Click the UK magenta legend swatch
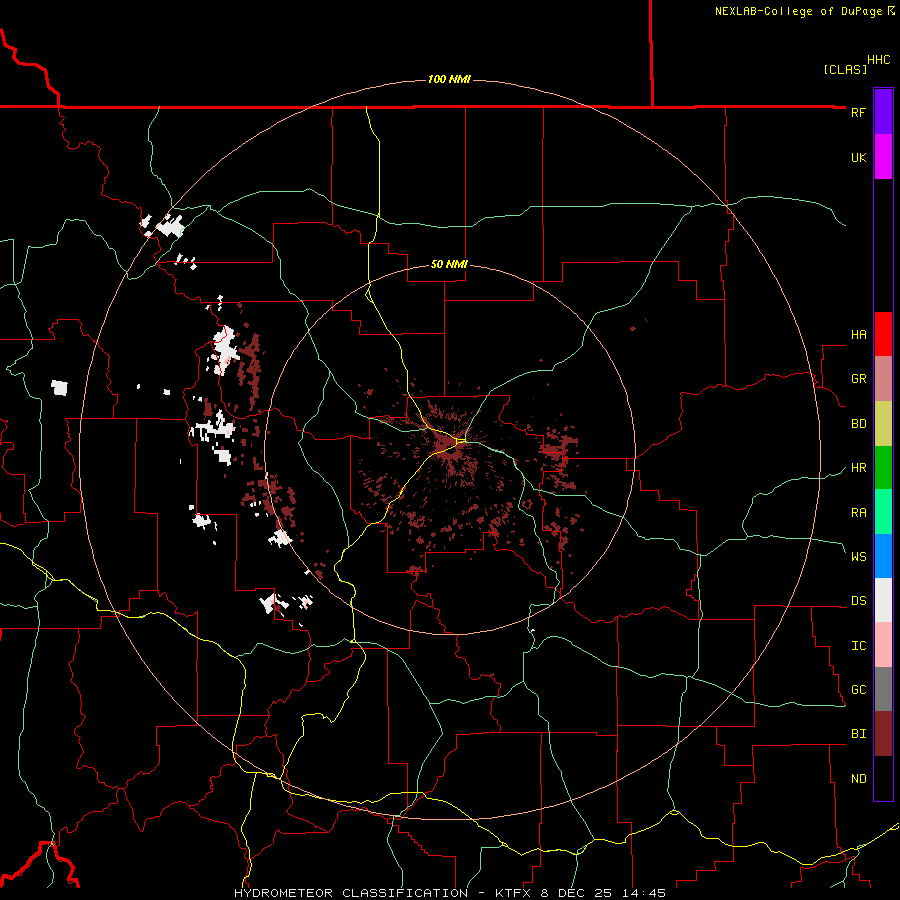This screenshot has height=900, width=900. click(883, 157)
